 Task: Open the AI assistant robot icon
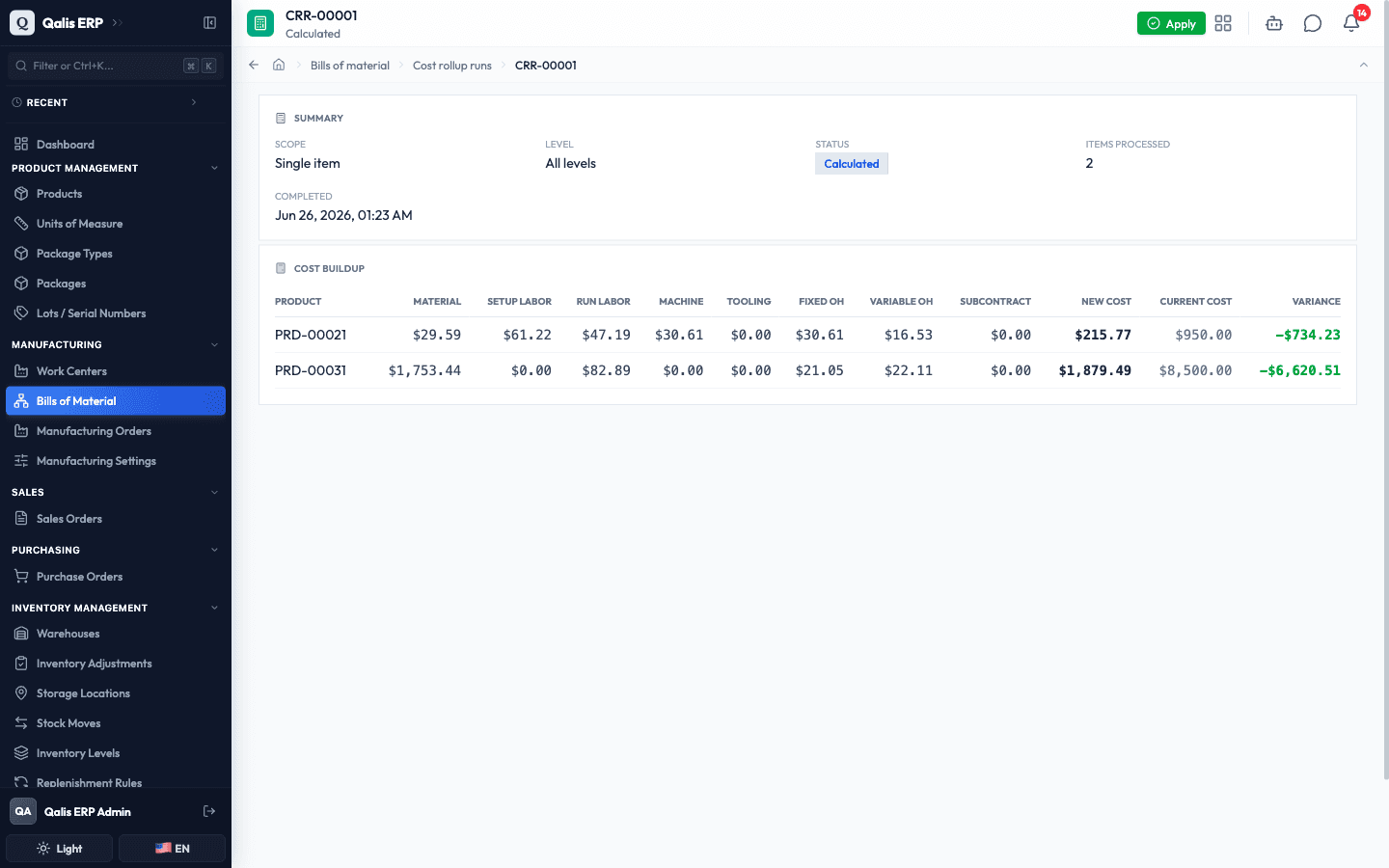coord(1274,23)
